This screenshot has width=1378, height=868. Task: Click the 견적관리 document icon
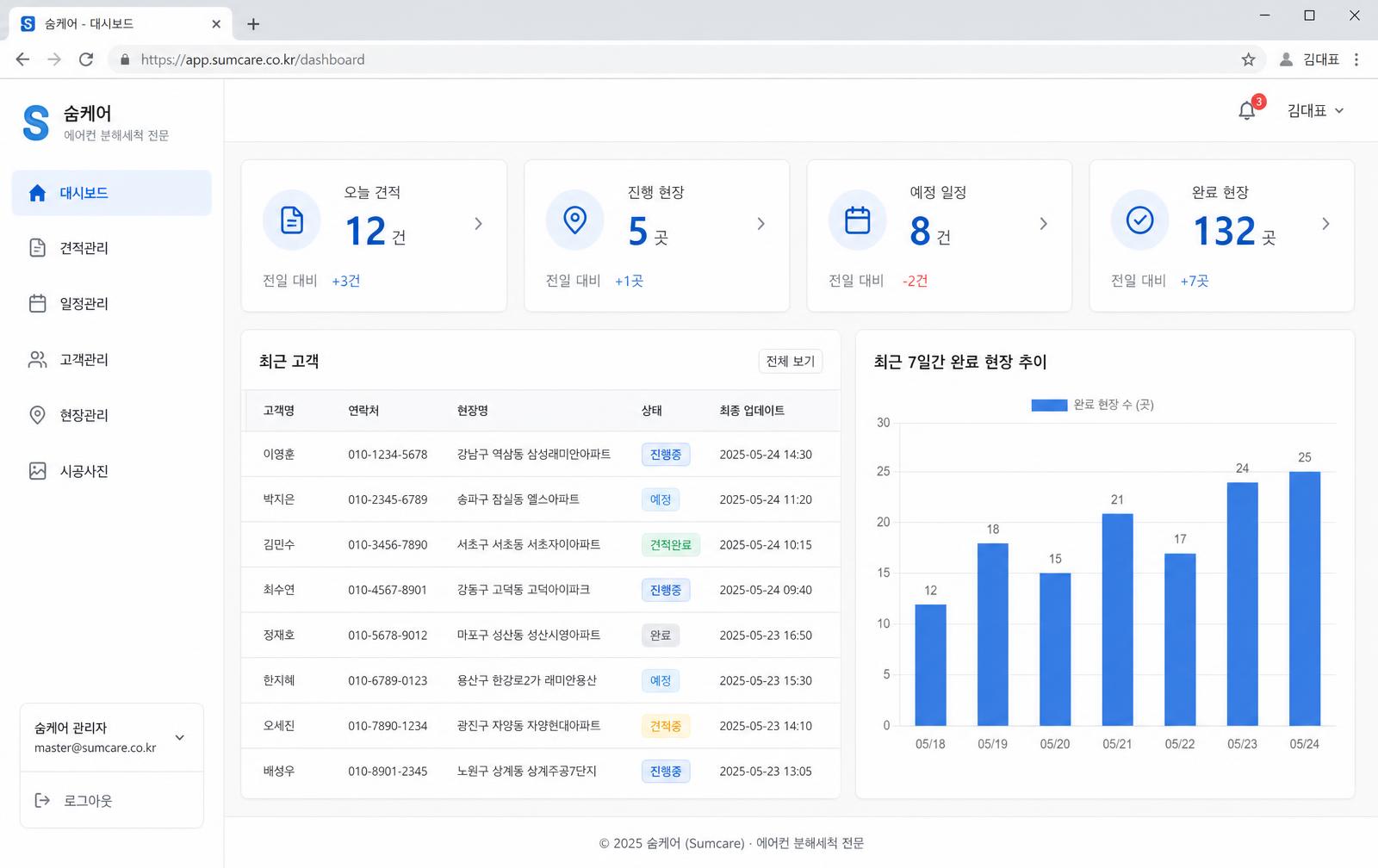(x=37, y=248)
